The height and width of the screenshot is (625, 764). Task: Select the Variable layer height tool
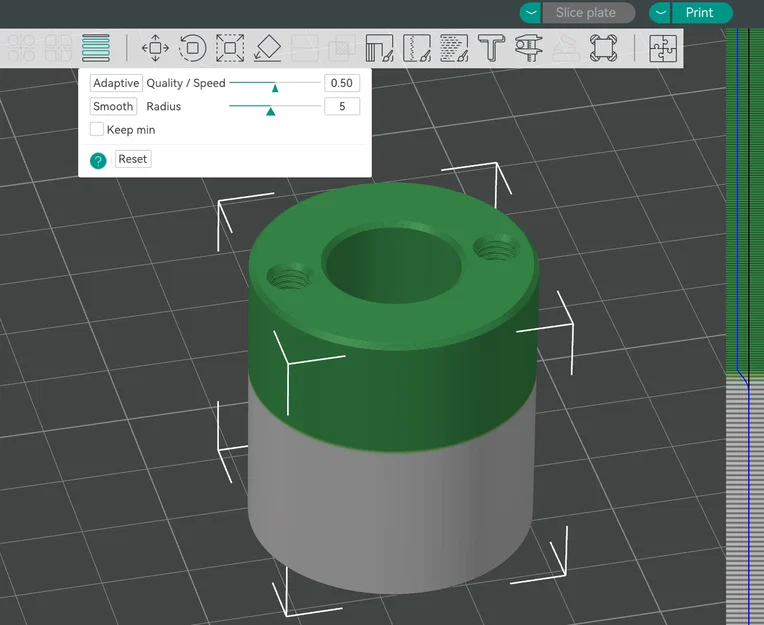(x=96, y=48)
